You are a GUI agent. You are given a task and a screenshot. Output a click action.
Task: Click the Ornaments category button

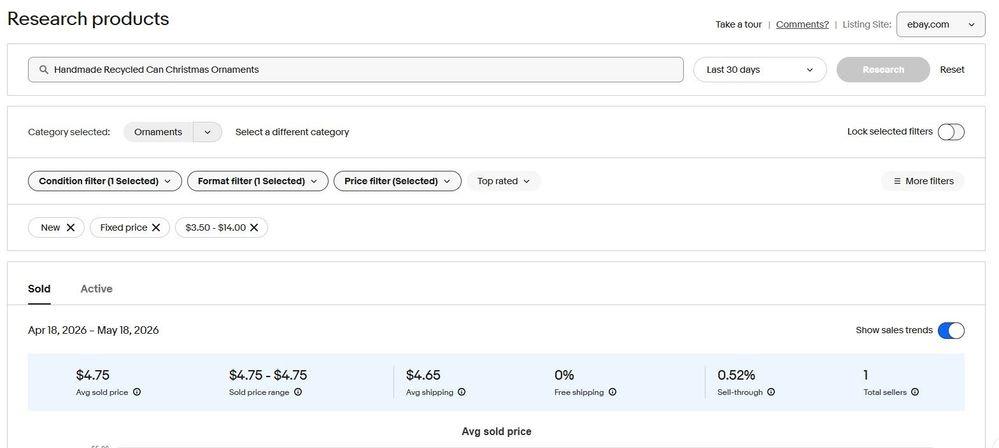158,132
